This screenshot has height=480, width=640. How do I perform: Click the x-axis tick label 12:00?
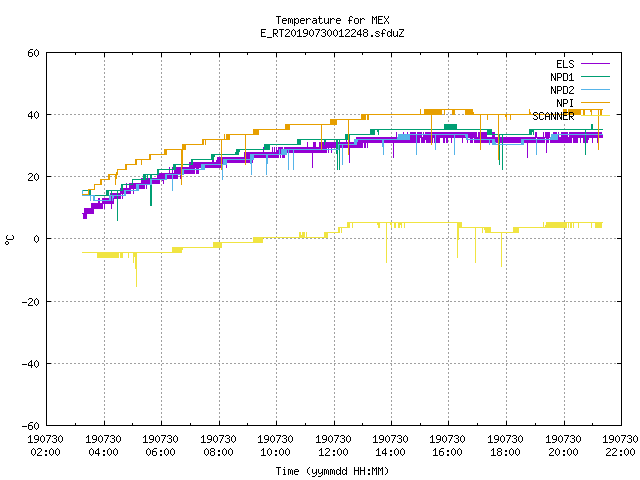tap(333, 452)
